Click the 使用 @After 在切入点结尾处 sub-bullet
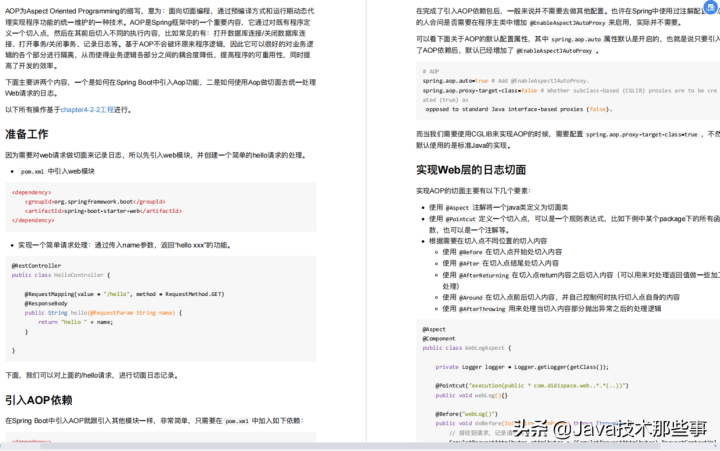This screenshot has height=451, width=720. pyautogui.click(x=501, y=264)
